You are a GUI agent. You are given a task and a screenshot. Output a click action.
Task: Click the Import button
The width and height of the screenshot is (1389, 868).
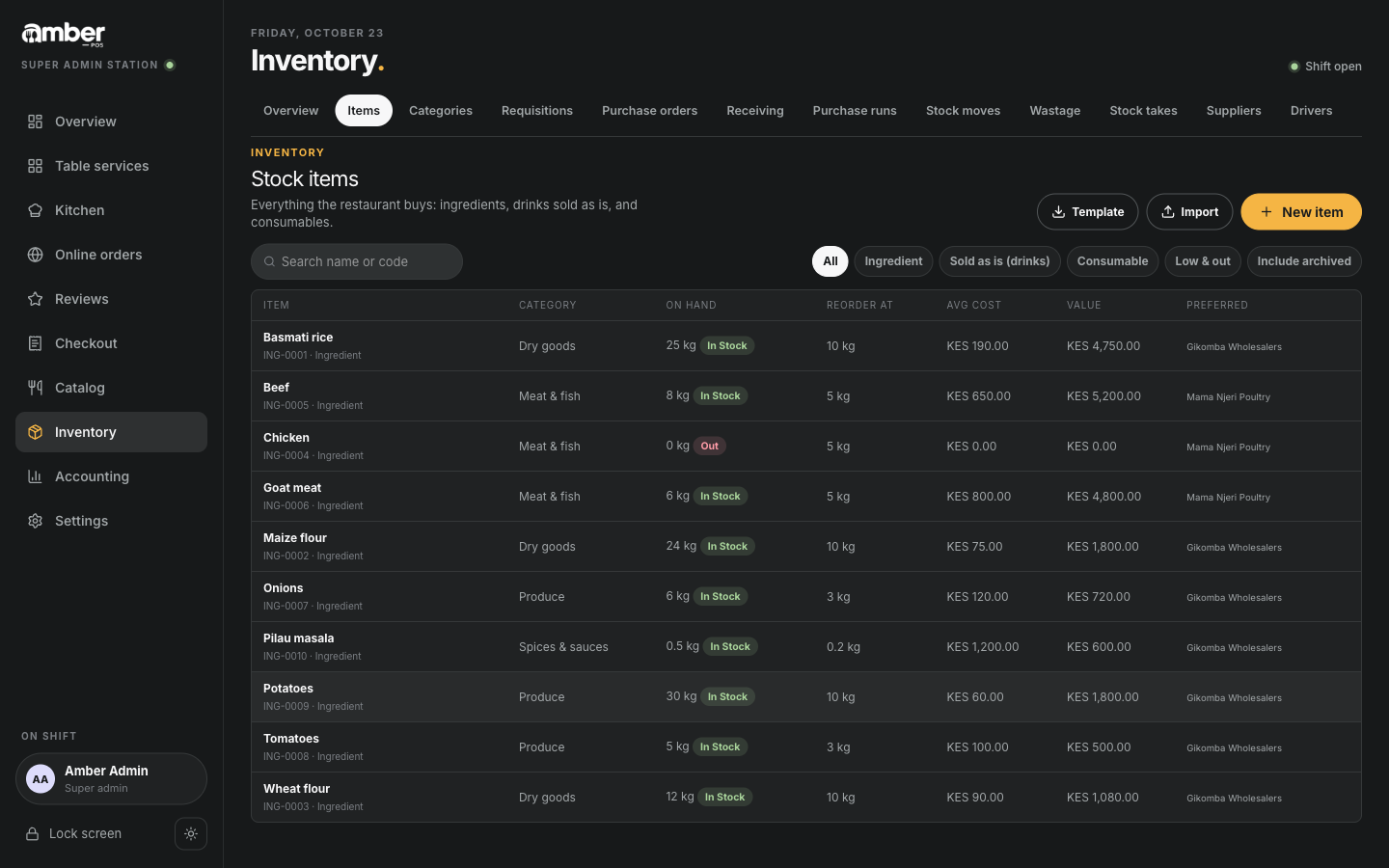[1189, 212]
